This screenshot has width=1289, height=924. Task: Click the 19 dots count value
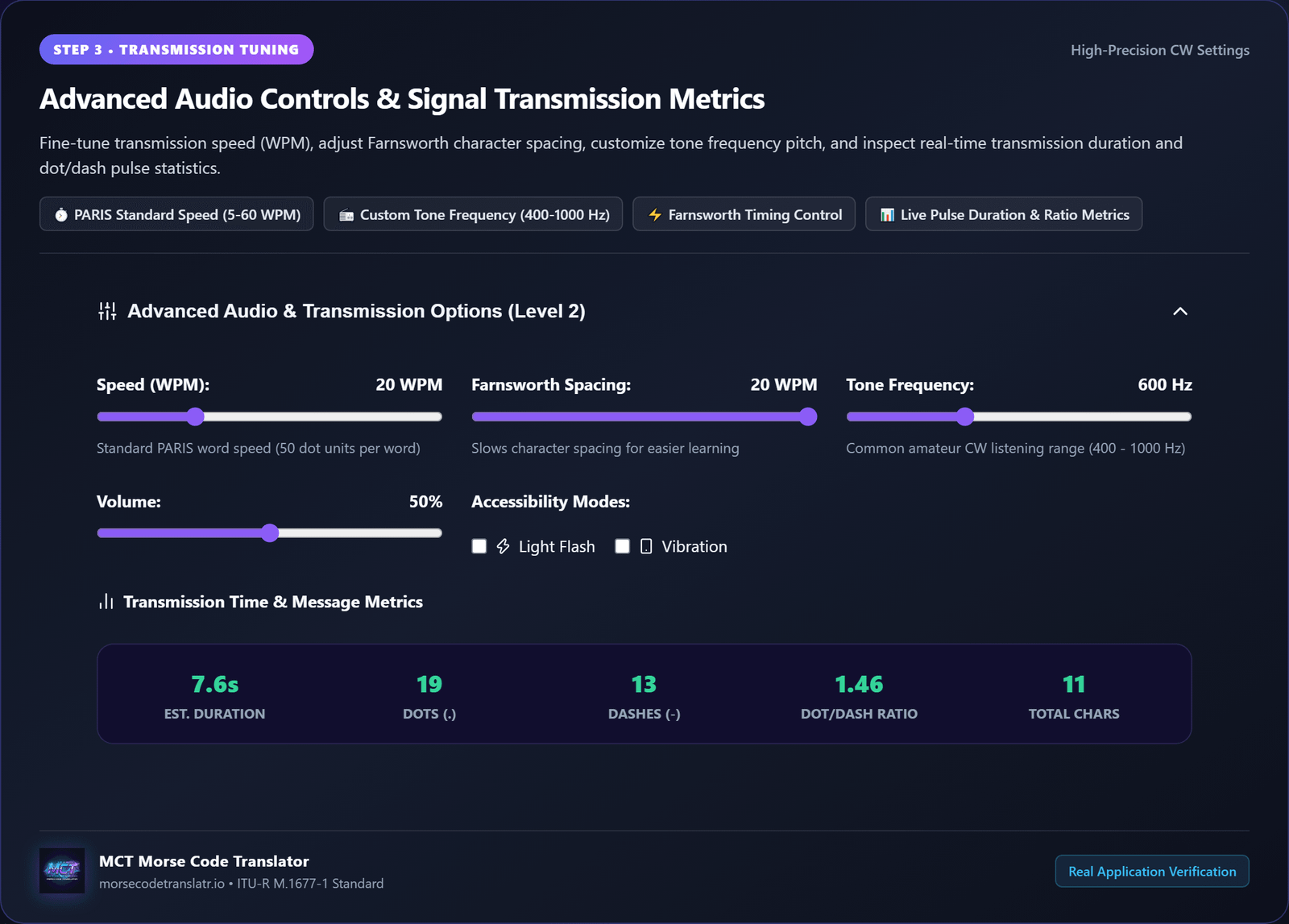(x=429, y=684)
